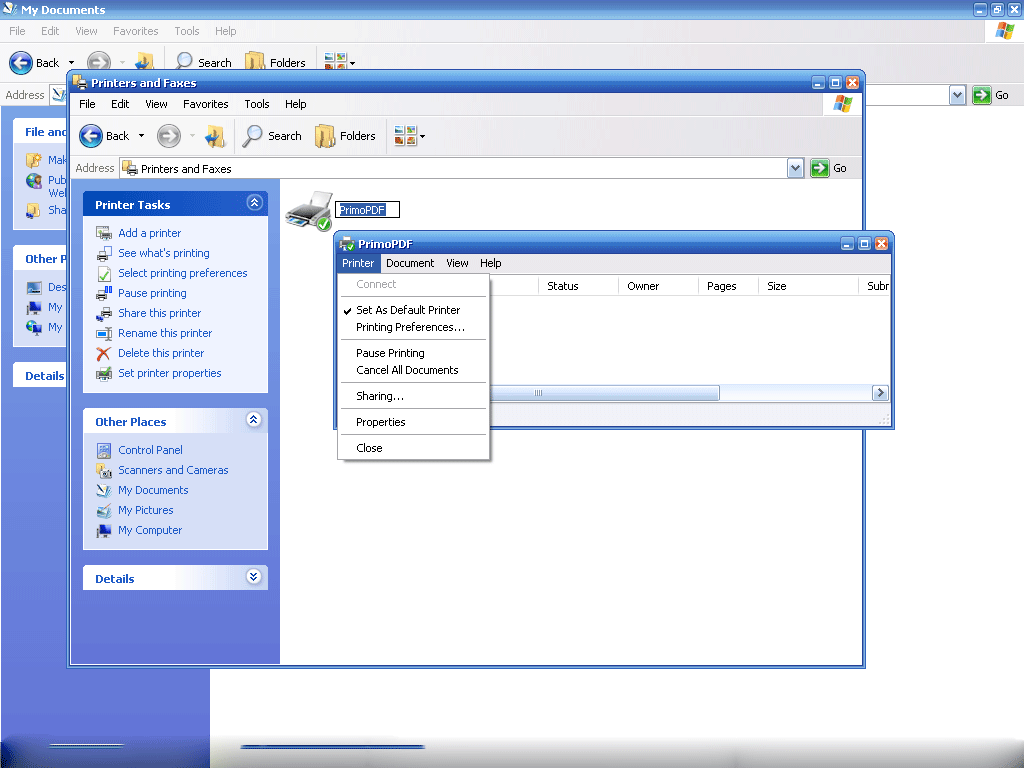Click the Add a printer link
The width and height of the screenshot is (1024, 768).
[x=150, y=233]
